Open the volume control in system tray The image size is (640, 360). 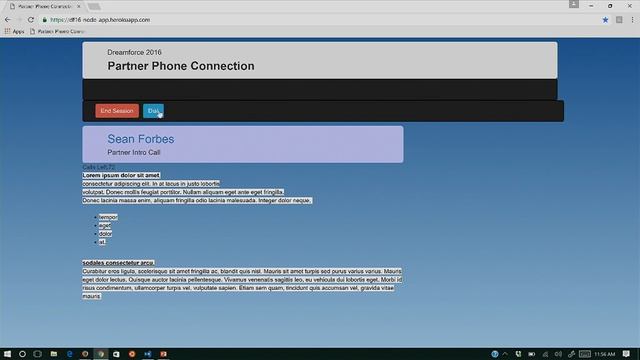(558, 354)
